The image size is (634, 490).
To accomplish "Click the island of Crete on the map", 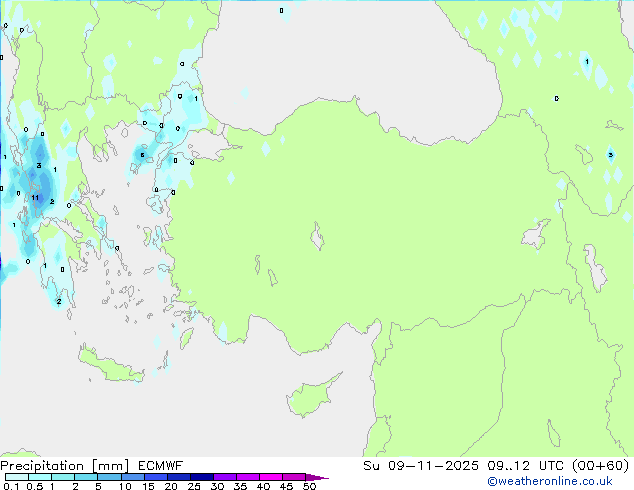I will tap(110, 366).
